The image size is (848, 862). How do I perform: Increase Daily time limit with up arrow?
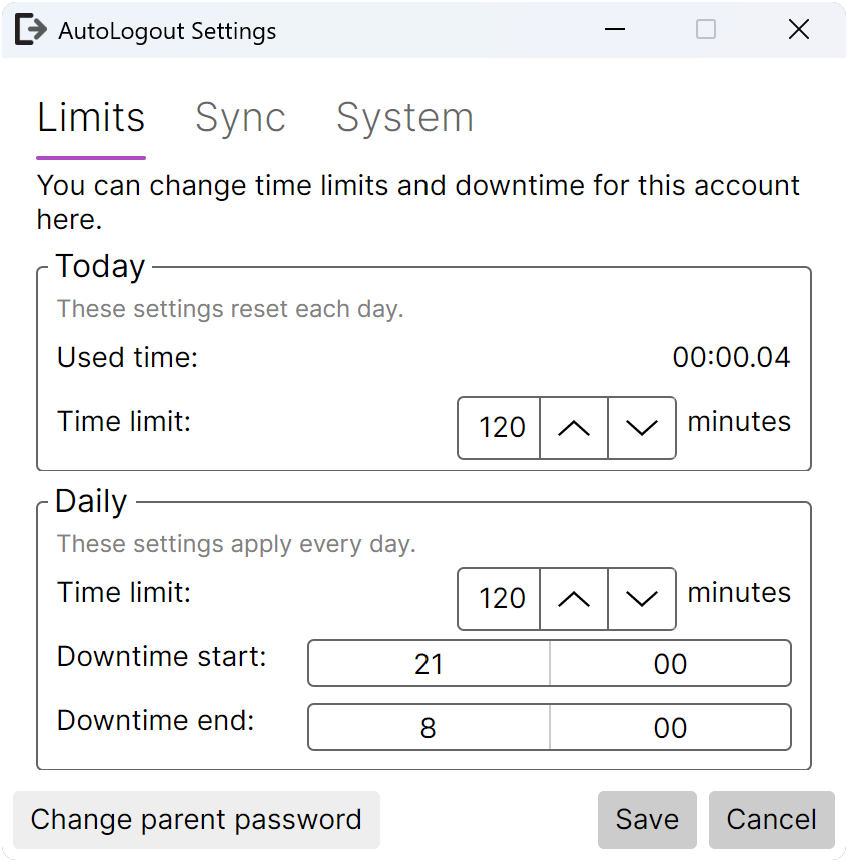click(x=574, y=599)
